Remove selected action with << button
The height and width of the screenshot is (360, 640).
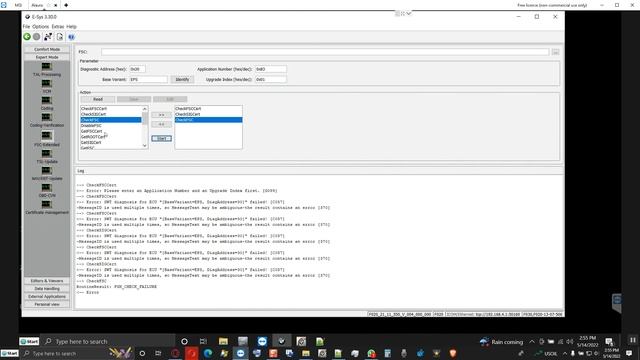pyautogui.click(x=162, y=124)
